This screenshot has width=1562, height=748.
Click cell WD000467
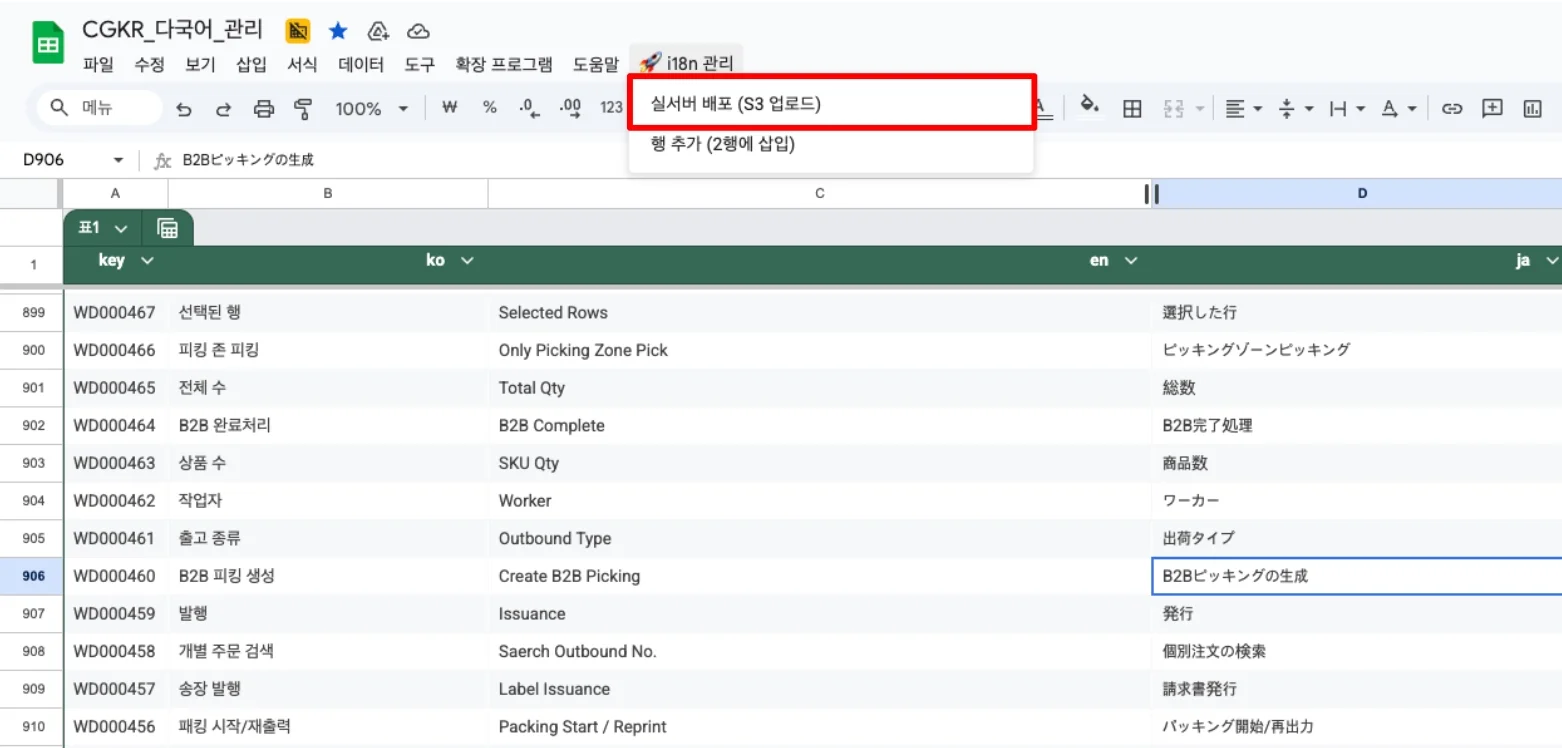click(115, 313)
